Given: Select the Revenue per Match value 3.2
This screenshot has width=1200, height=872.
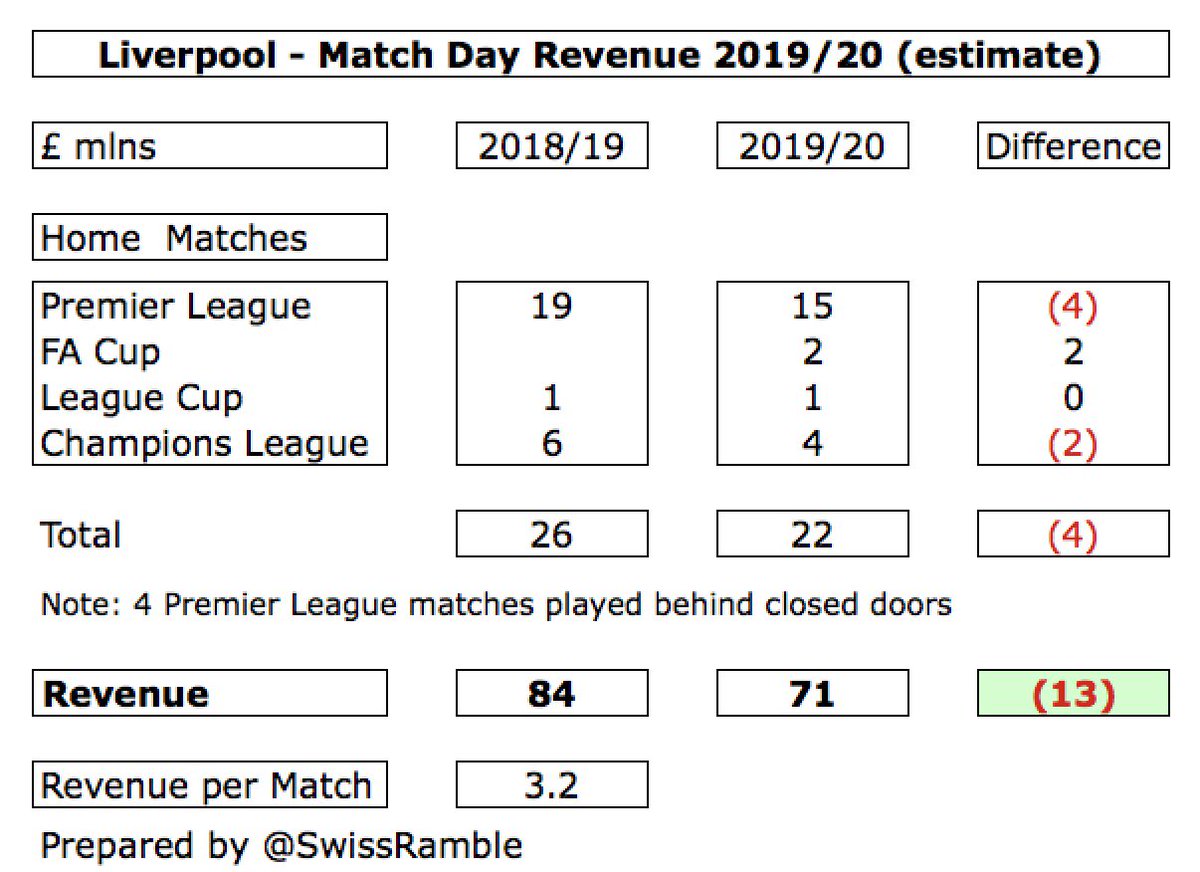Looking at the screenshot, I should [x=552, y=785].
